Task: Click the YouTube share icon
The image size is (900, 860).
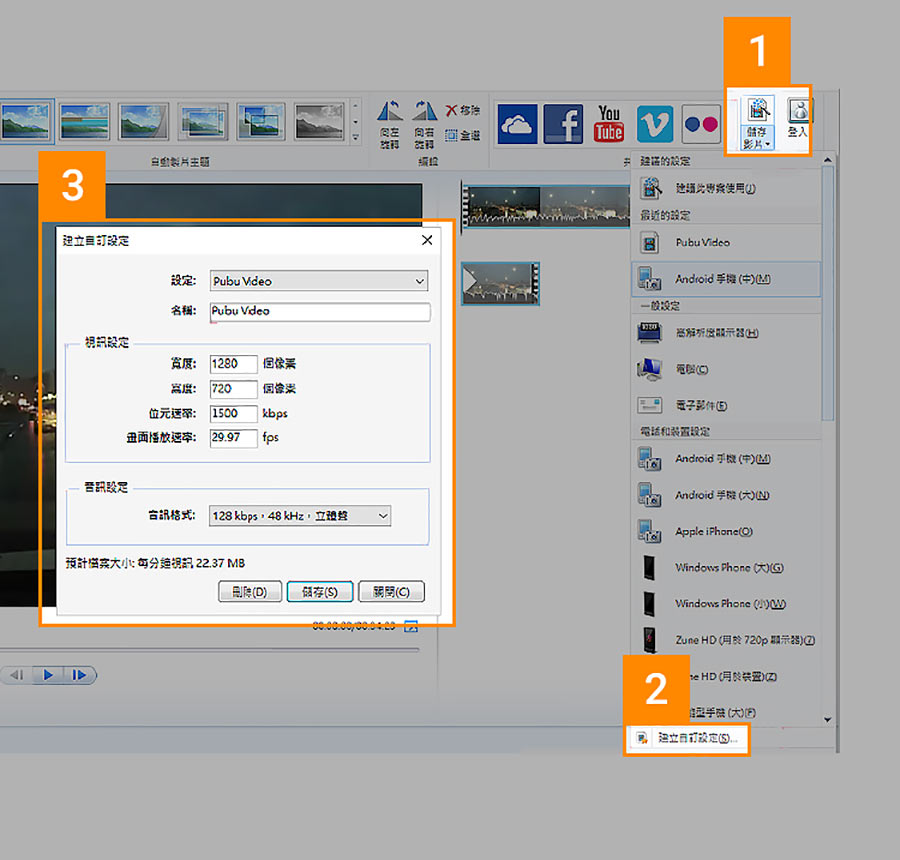Action: click(x=609, y=124)
